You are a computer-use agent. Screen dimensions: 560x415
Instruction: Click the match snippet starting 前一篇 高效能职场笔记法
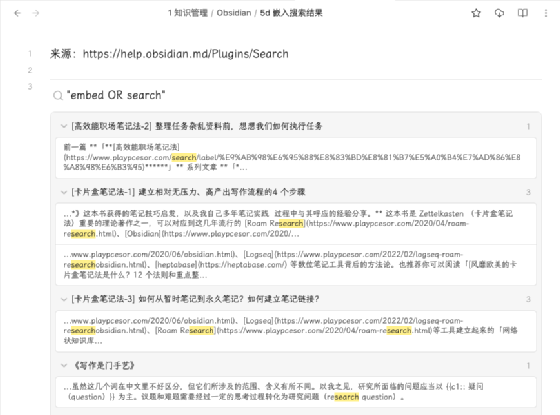296,158
